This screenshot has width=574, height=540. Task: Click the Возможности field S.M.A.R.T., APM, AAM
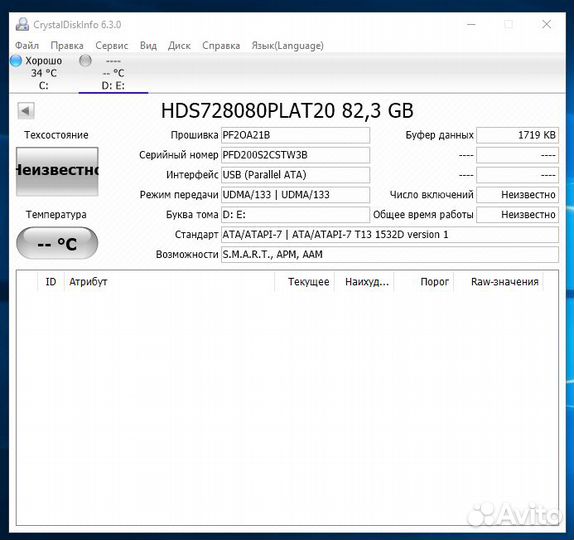pyautogui.click(x=390, y=254)
